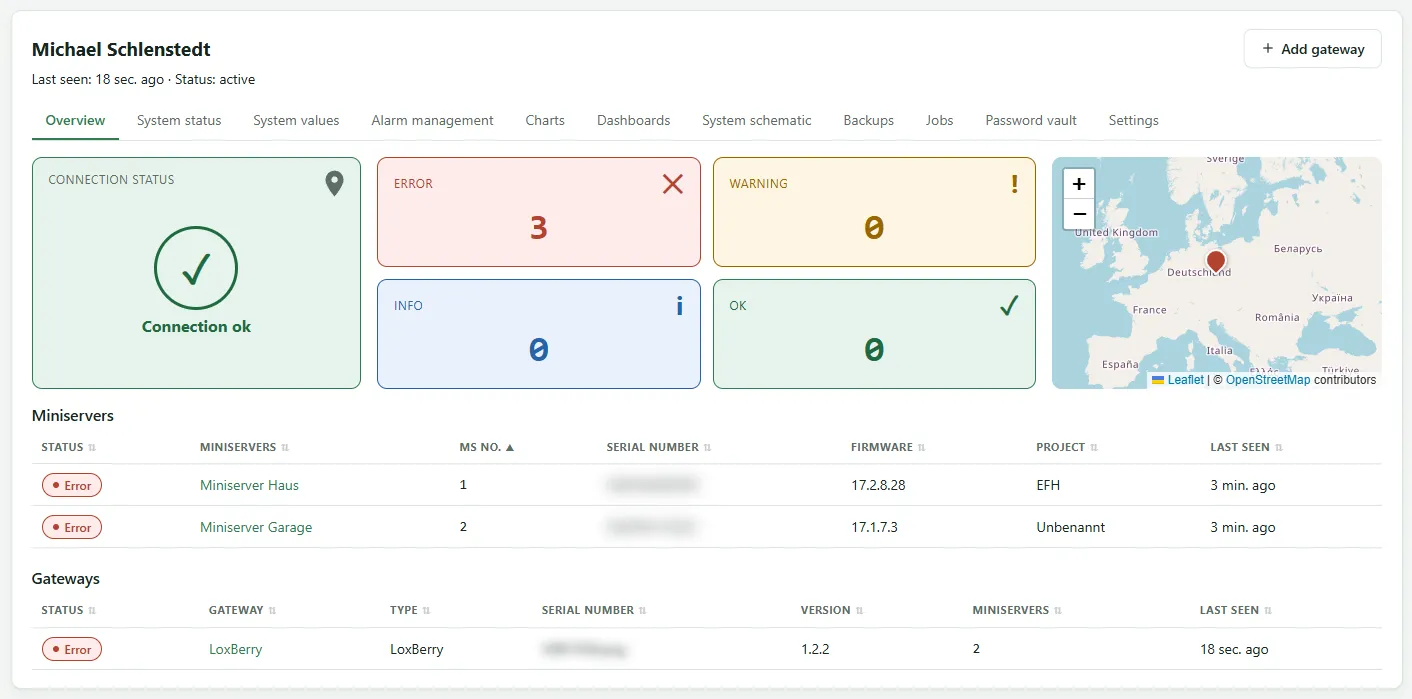Zoom in on the map
Viewport: 1412px width, 699px height.
1079,184
